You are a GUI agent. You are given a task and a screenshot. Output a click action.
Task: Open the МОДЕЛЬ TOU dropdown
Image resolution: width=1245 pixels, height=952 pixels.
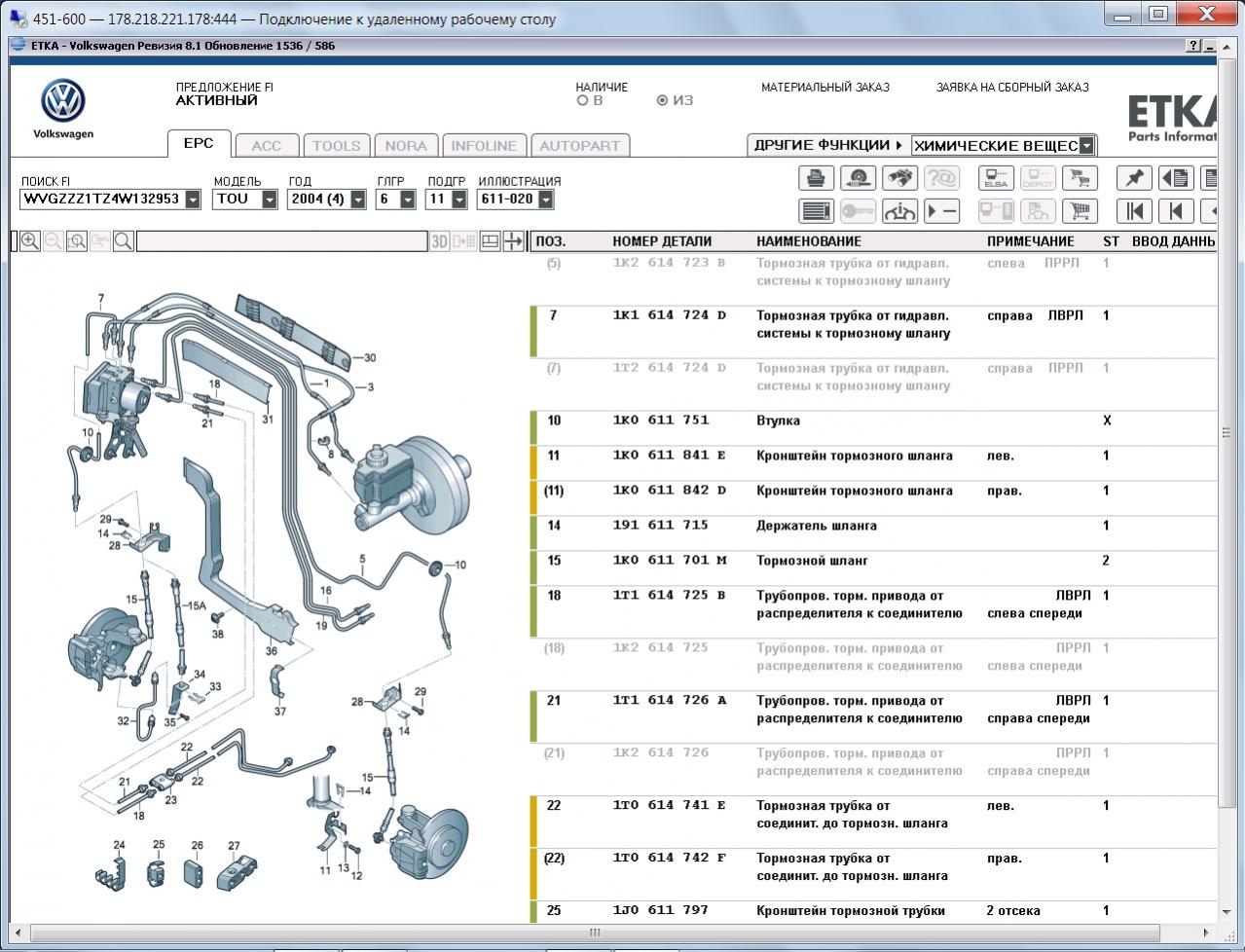coord(270,200)
